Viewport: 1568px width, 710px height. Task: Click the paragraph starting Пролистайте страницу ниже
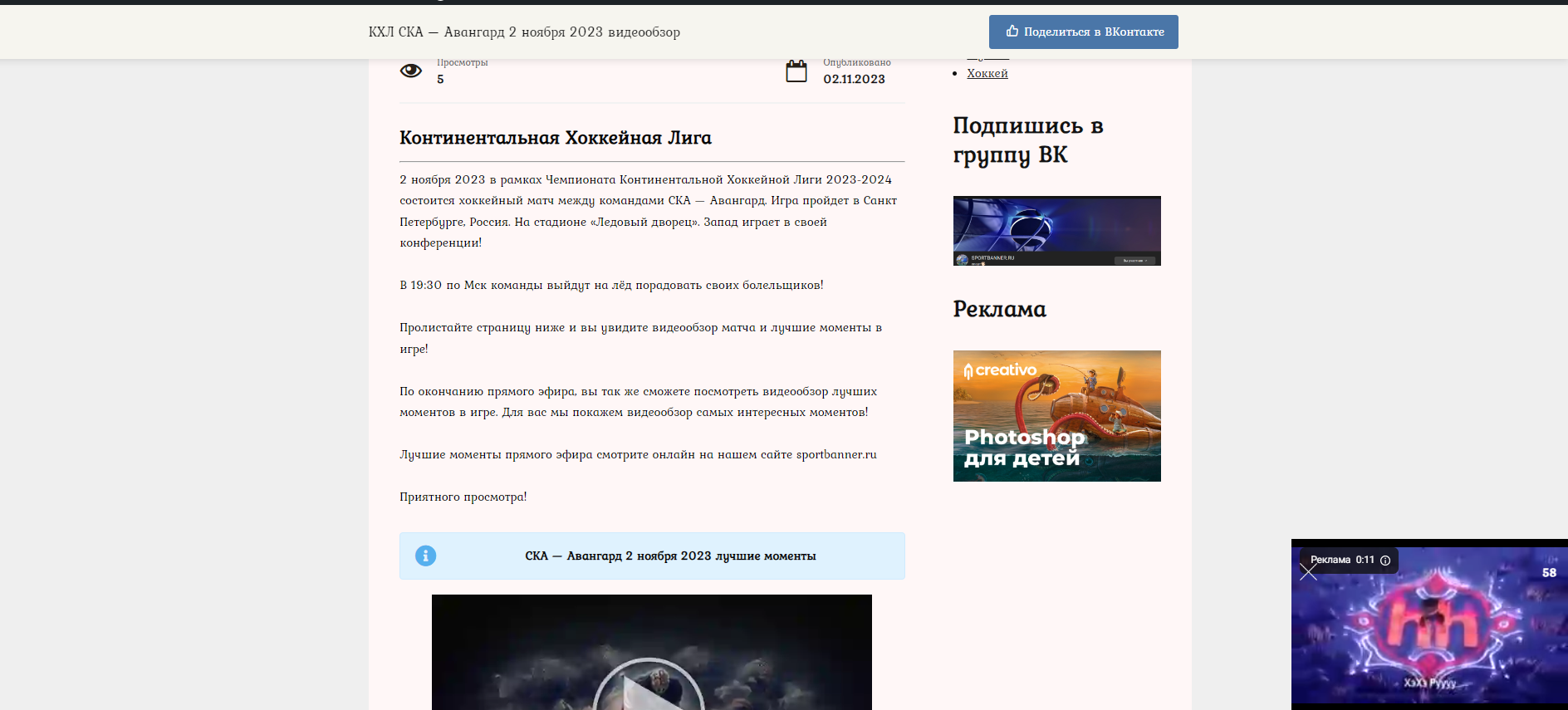(641, 338)
